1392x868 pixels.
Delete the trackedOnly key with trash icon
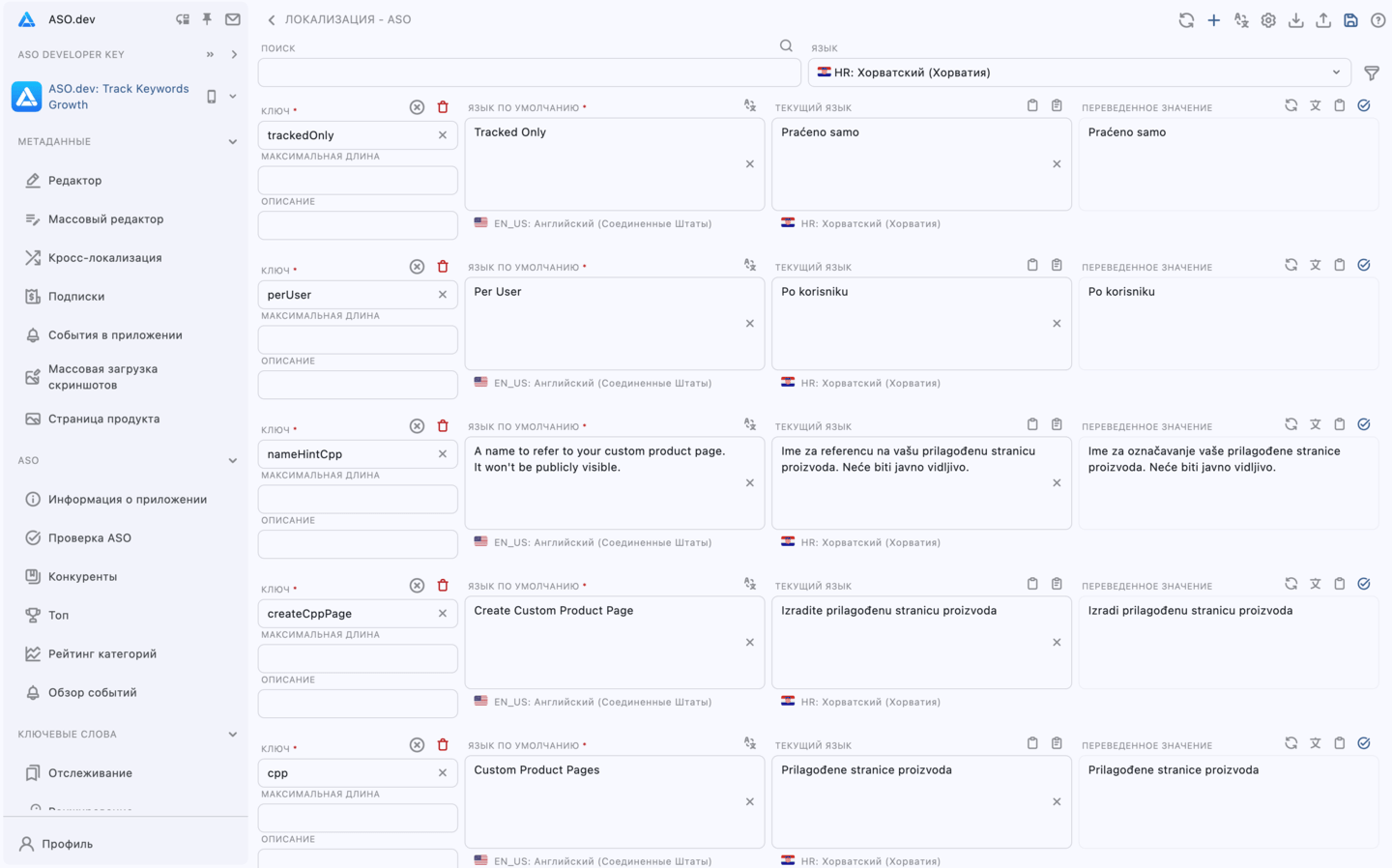pos(443,107)
